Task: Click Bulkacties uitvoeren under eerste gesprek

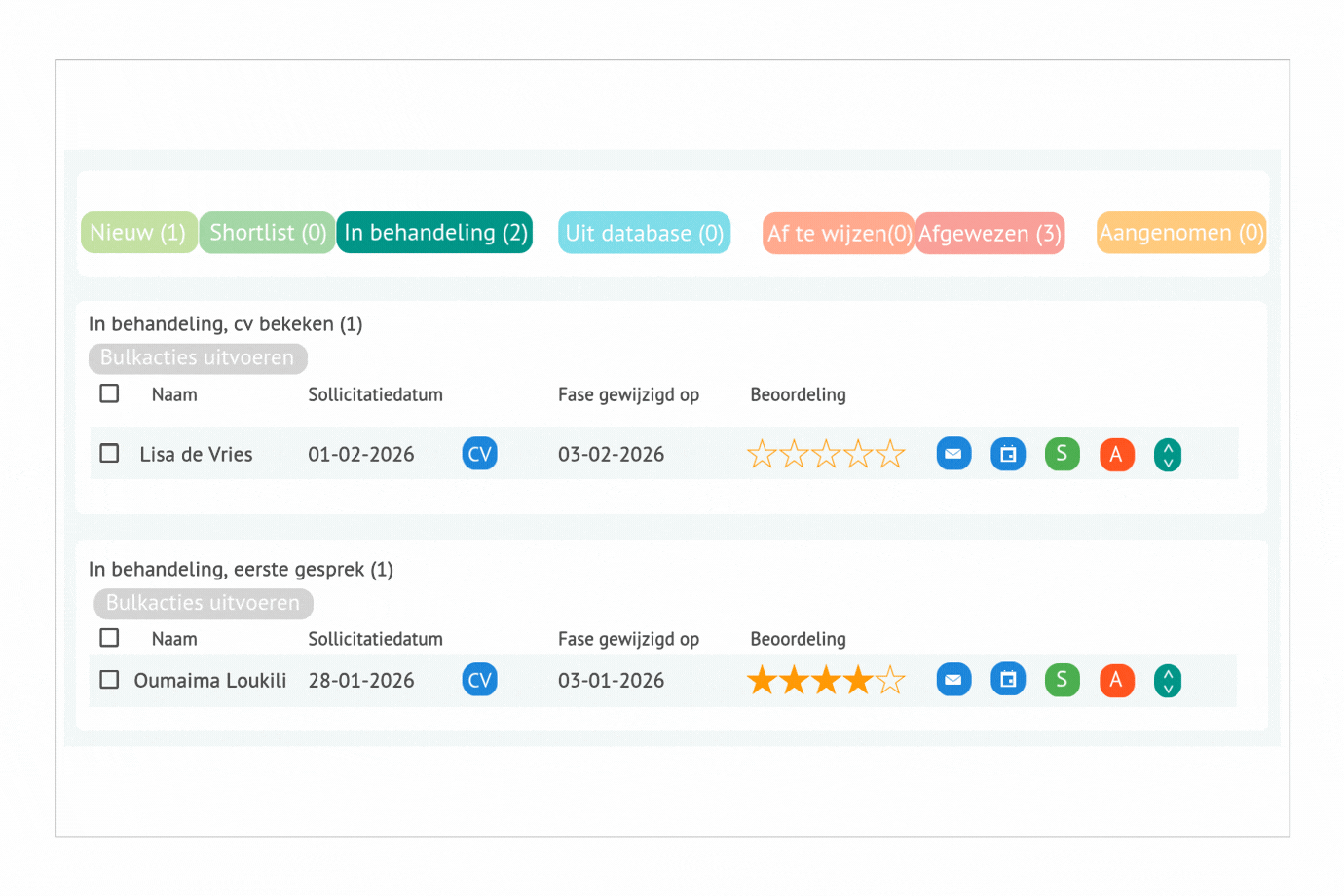Action: click(204, 604)
